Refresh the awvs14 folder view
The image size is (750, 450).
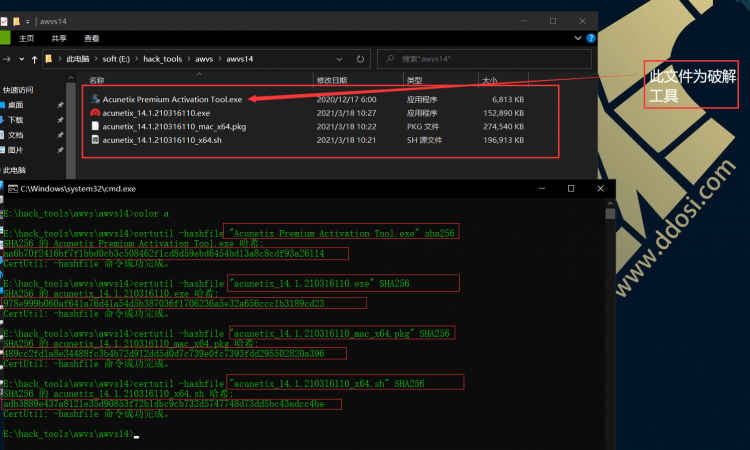point(360,59)
